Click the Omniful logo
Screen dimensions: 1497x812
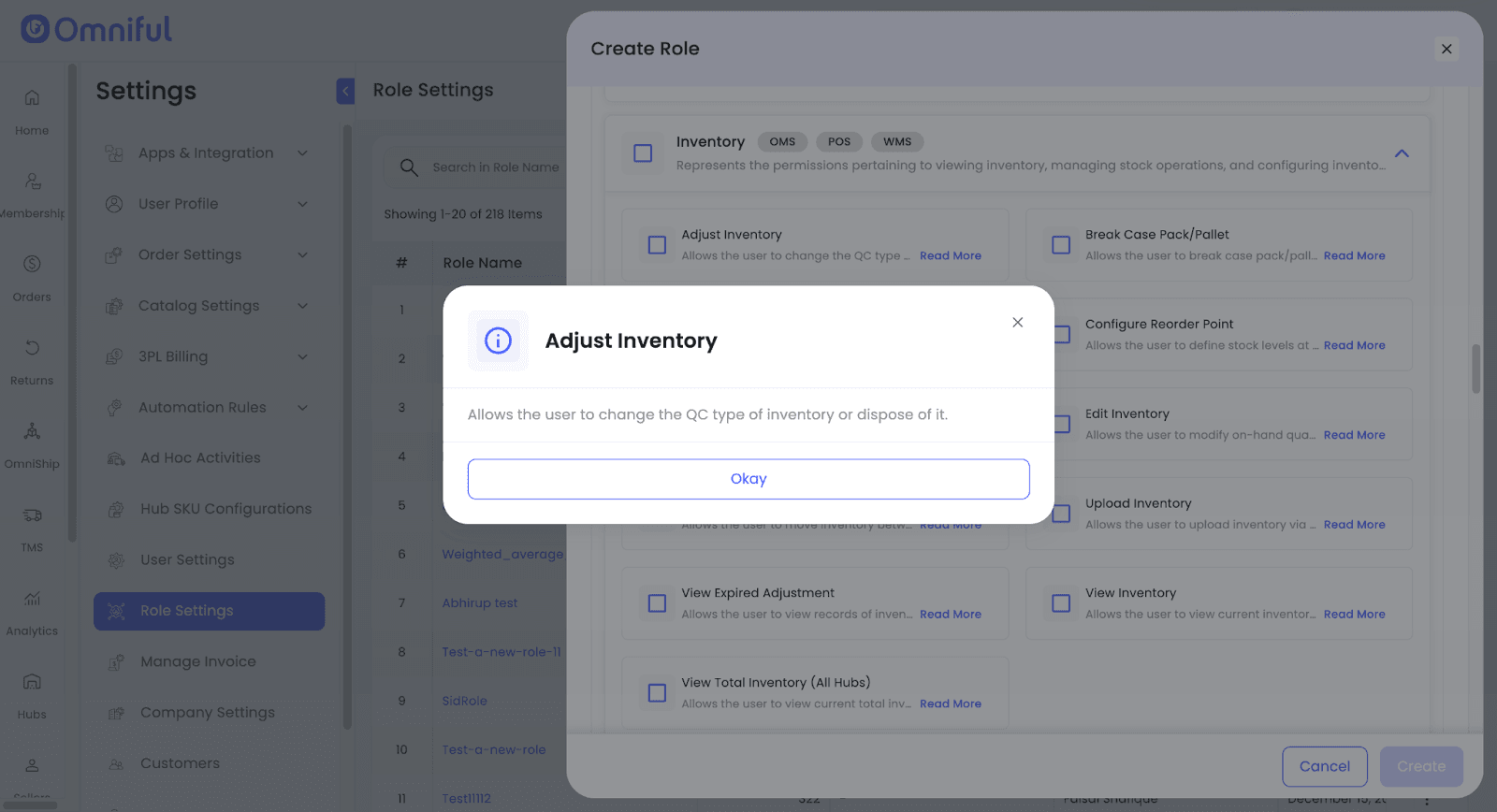(96, 30)
